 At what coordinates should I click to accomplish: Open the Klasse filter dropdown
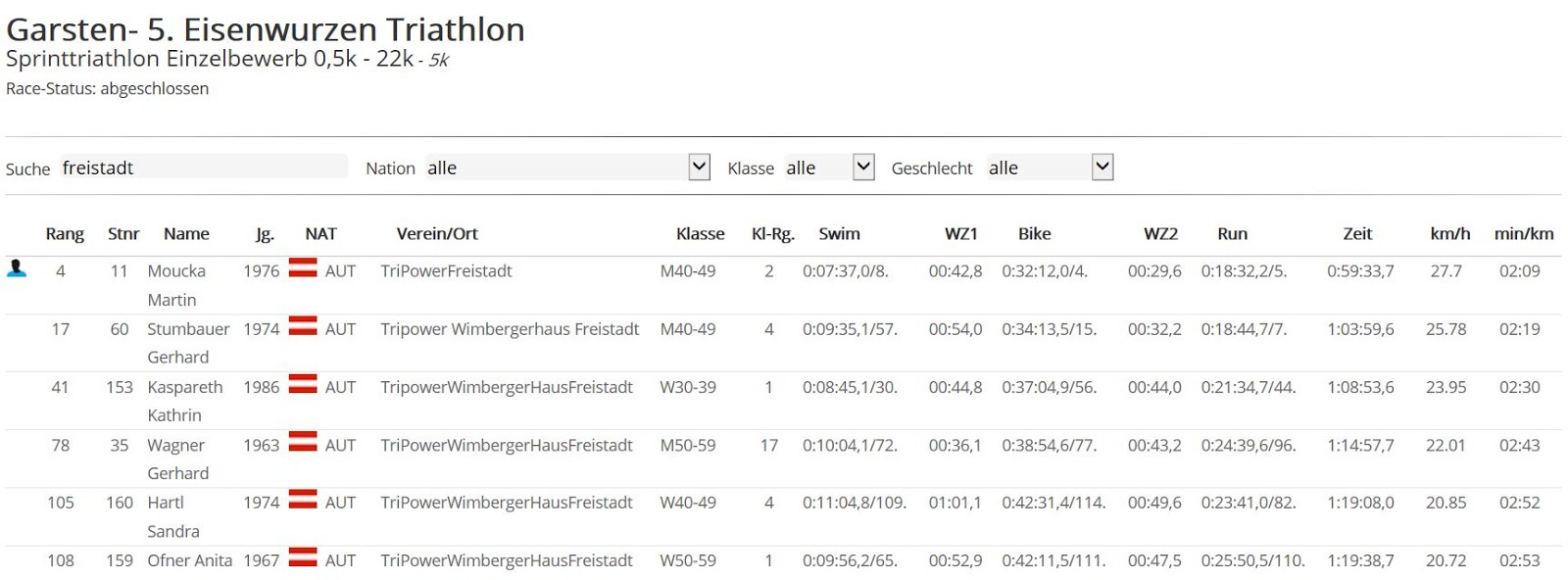pyautogui.click(x=828, y=168)
